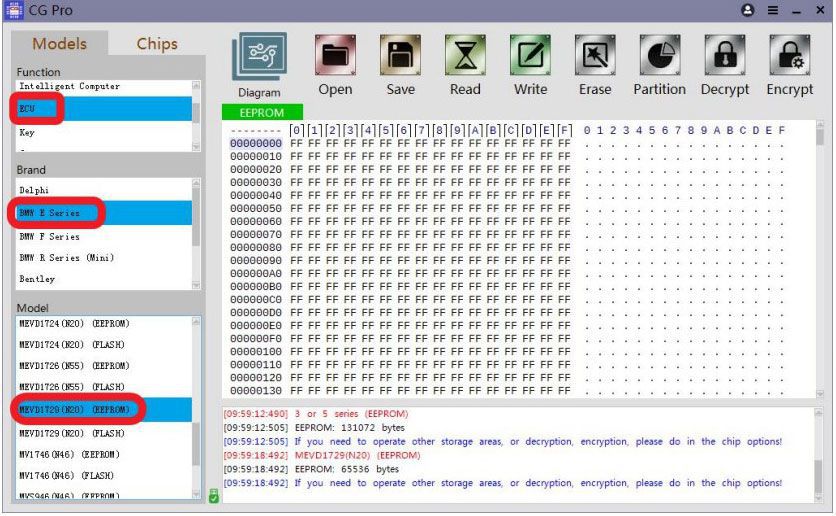The height and width of the screenshot is (516, 836).
Task: Click log line 'EEPROM: 65536 bytes'
Action: point(347,469)
